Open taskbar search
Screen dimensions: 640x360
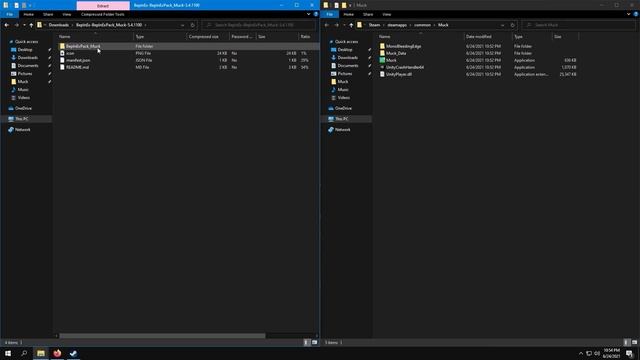pos(24,353)
